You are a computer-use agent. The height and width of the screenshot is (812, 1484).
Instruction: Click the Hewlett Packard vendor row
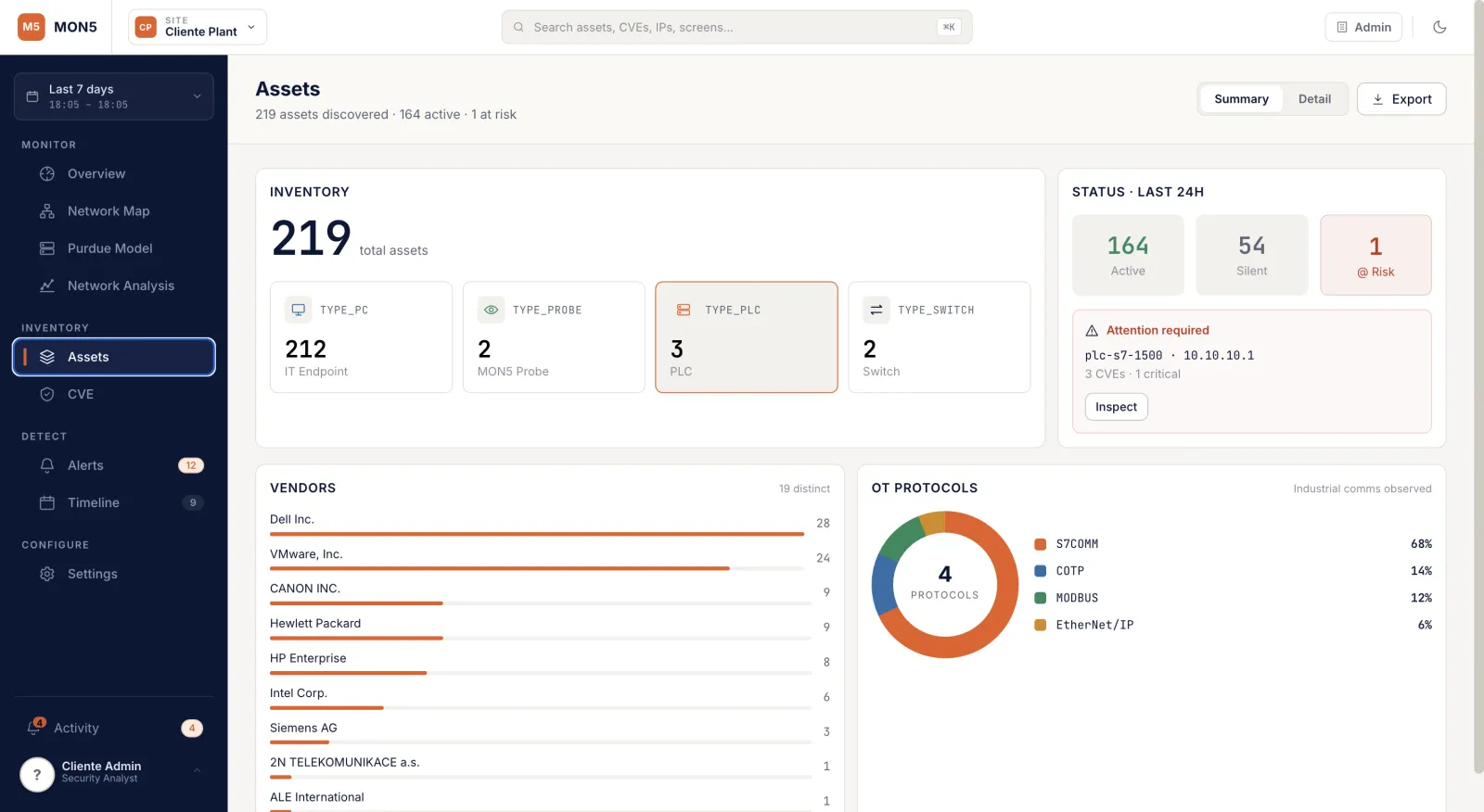(x=550, y=628)
